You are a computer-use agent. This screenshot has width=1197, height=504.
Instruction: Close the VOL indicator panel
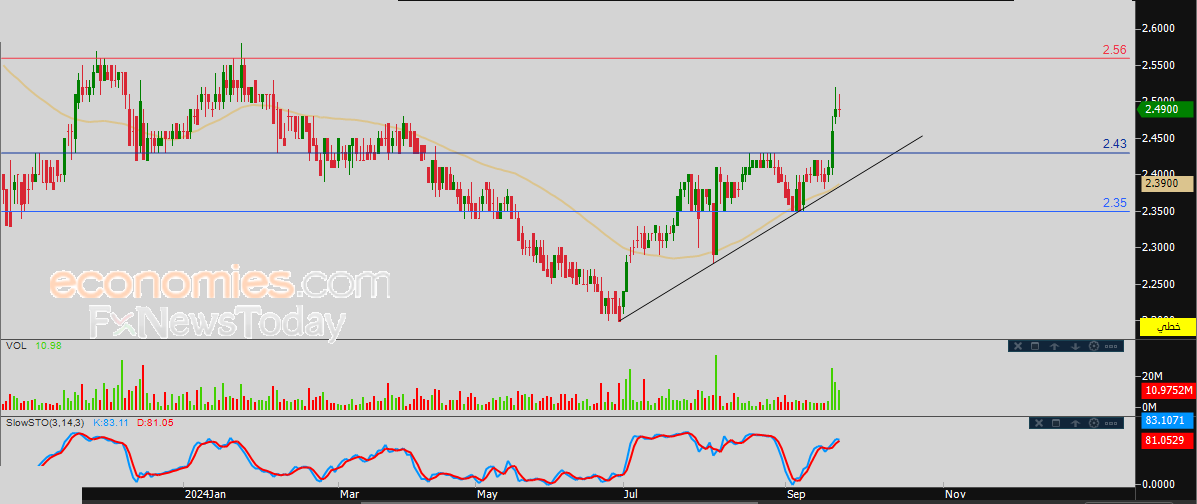(1016, 346)
